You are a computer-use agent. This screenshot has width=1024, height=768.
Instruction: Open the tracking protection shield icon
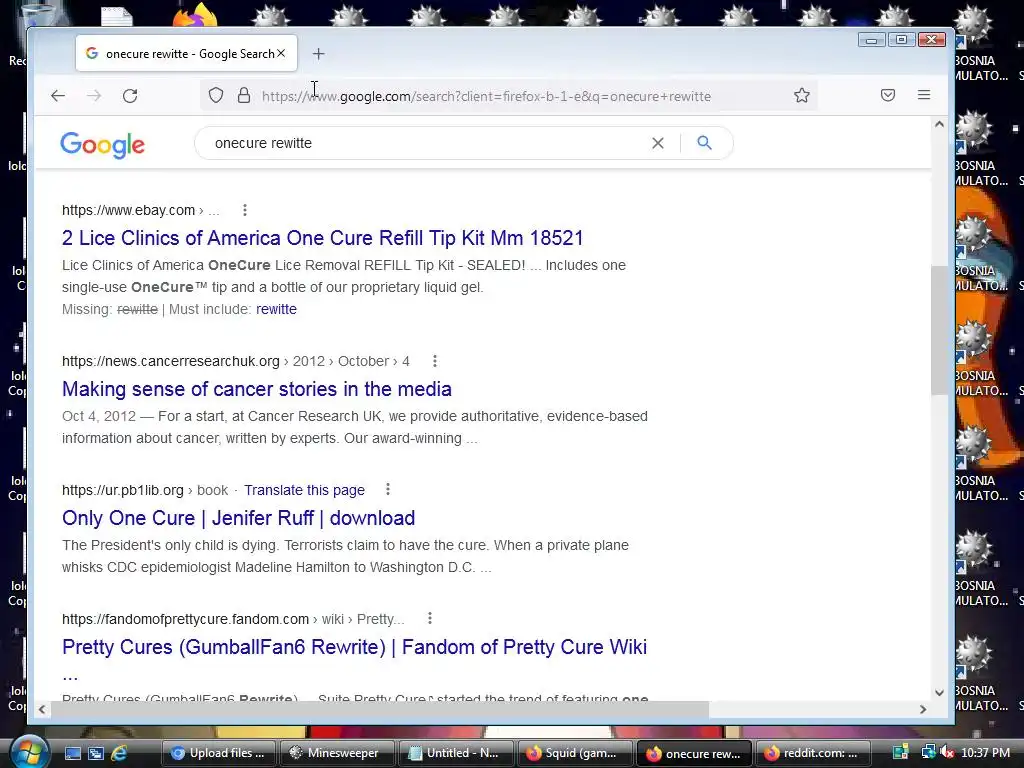click(216, 96)
